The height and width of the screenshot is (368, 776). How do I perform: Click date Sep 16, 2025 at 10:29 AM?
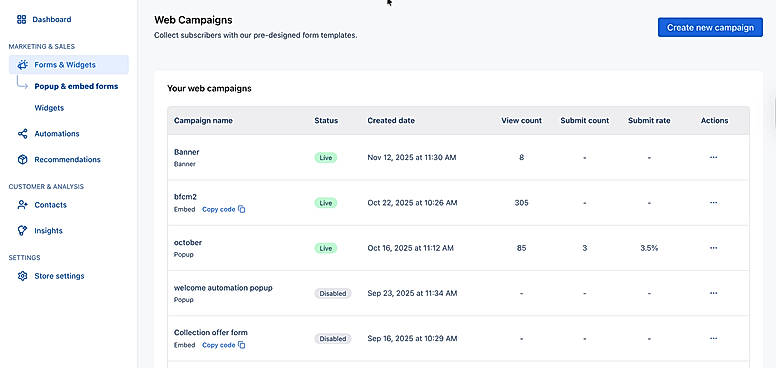(x=412, y=339)
